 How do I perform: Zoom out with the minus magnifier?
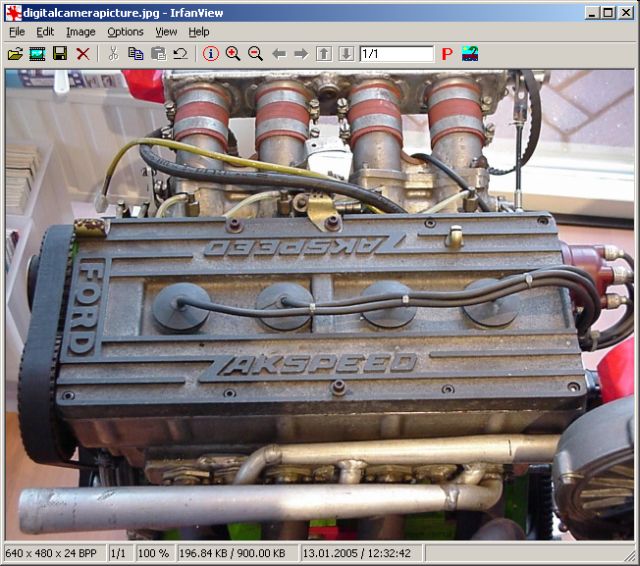click(256, 54)
